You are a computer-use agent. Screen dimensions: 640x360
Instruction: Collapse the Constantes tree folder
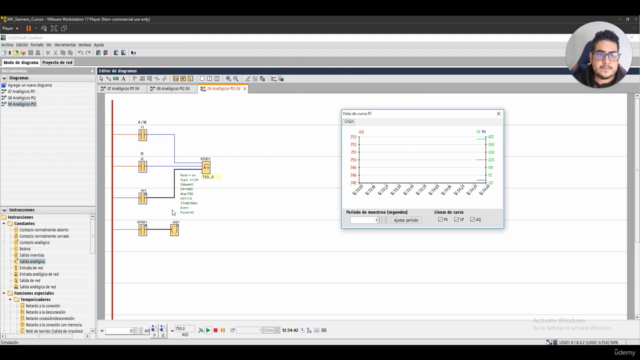pos(4,224)
